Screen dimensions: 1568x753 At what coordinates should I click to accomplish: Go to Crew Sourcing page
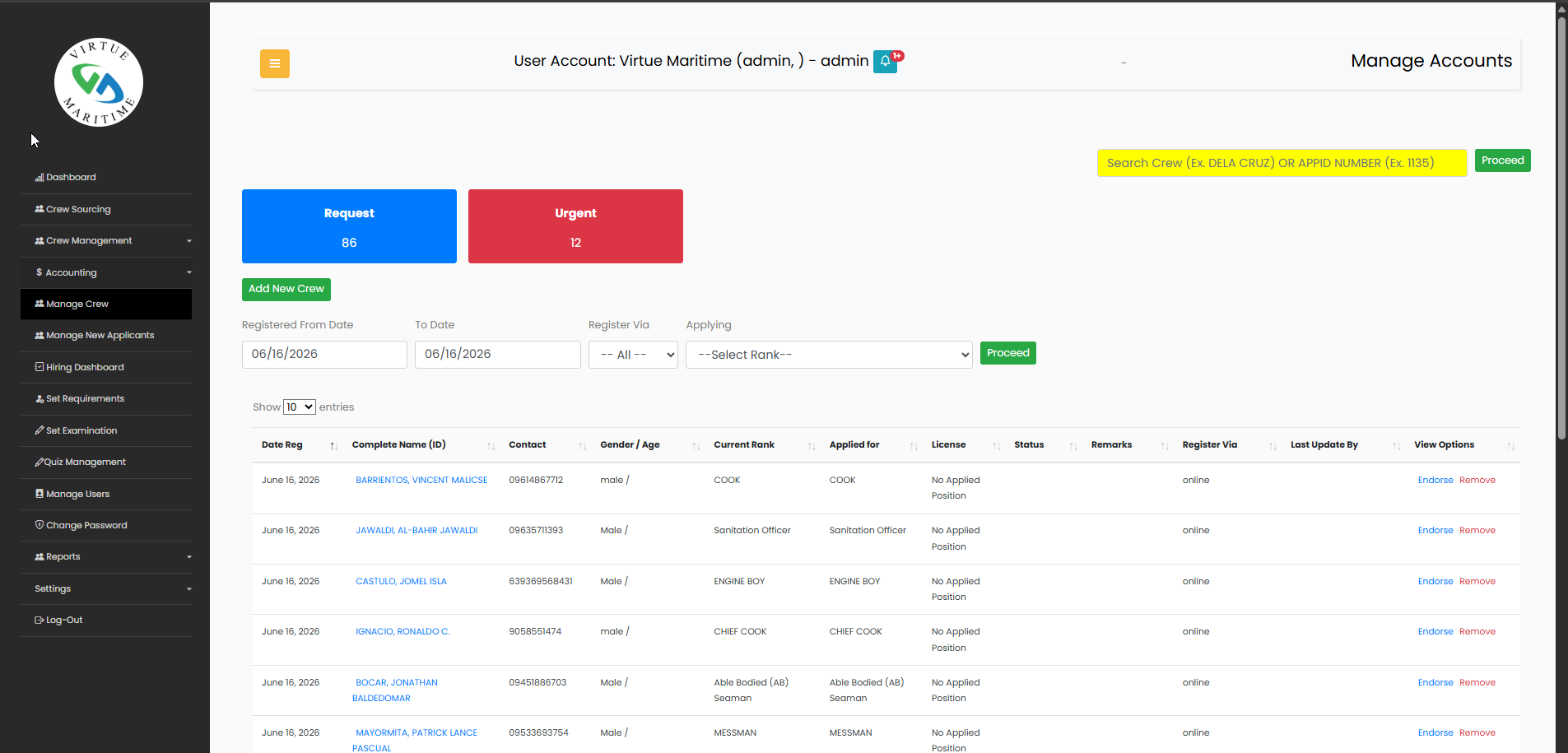[x=106, y=209]
